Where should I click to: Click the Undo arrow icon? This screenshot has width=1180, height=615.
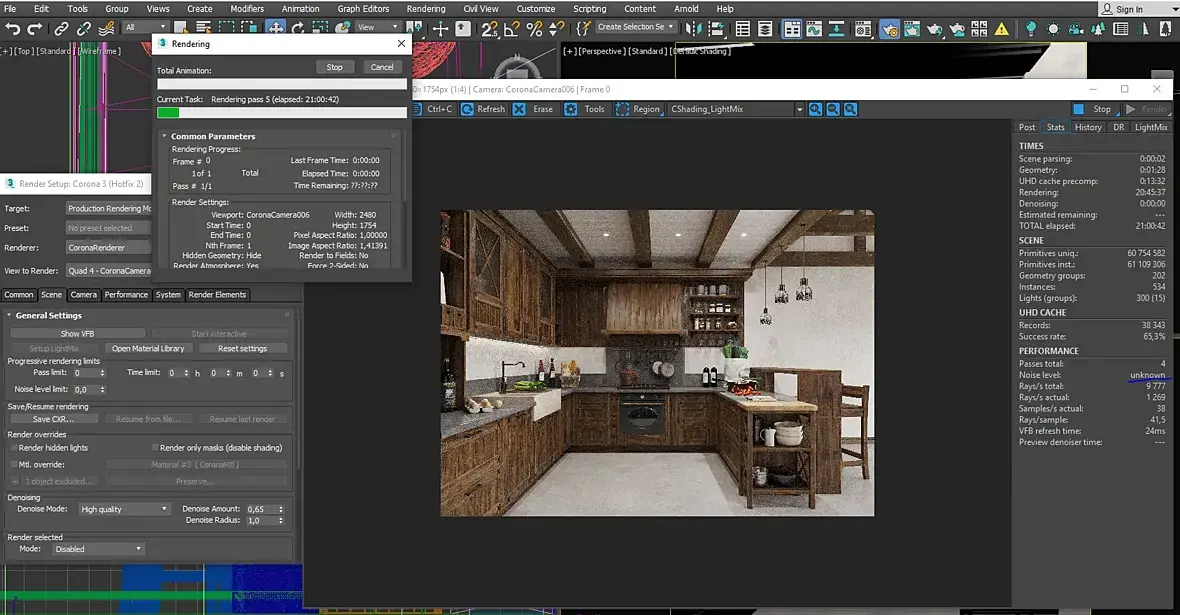point(13,29)
